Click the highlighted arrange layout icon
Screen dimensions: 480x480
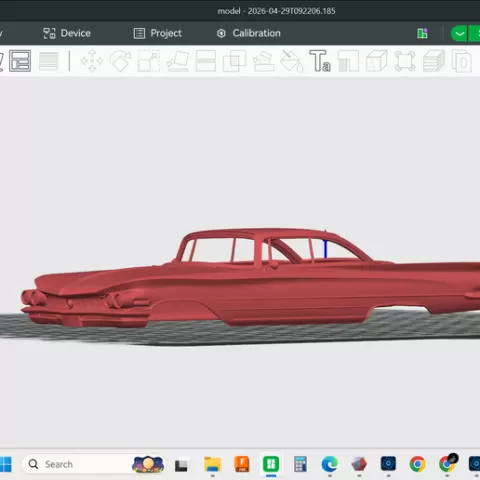click(20, 61)
